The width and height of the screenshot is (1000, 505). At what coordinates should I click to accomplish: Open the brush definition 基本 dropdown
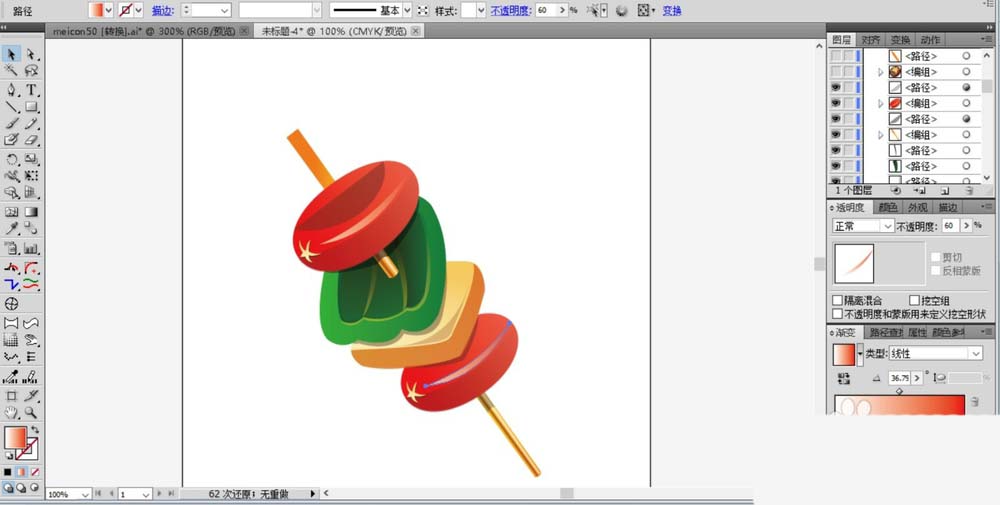click(x=407, y=10)
